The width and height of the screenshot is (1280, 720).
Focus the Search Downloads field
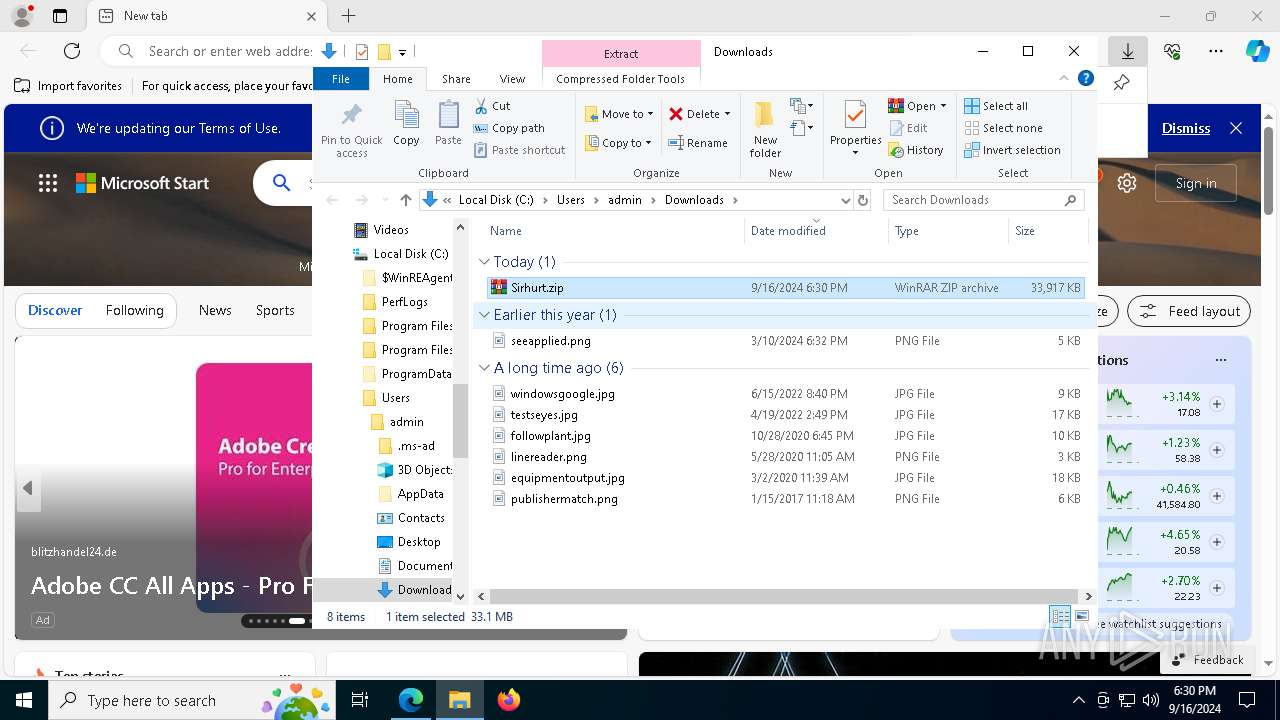[x=983, y=200]
